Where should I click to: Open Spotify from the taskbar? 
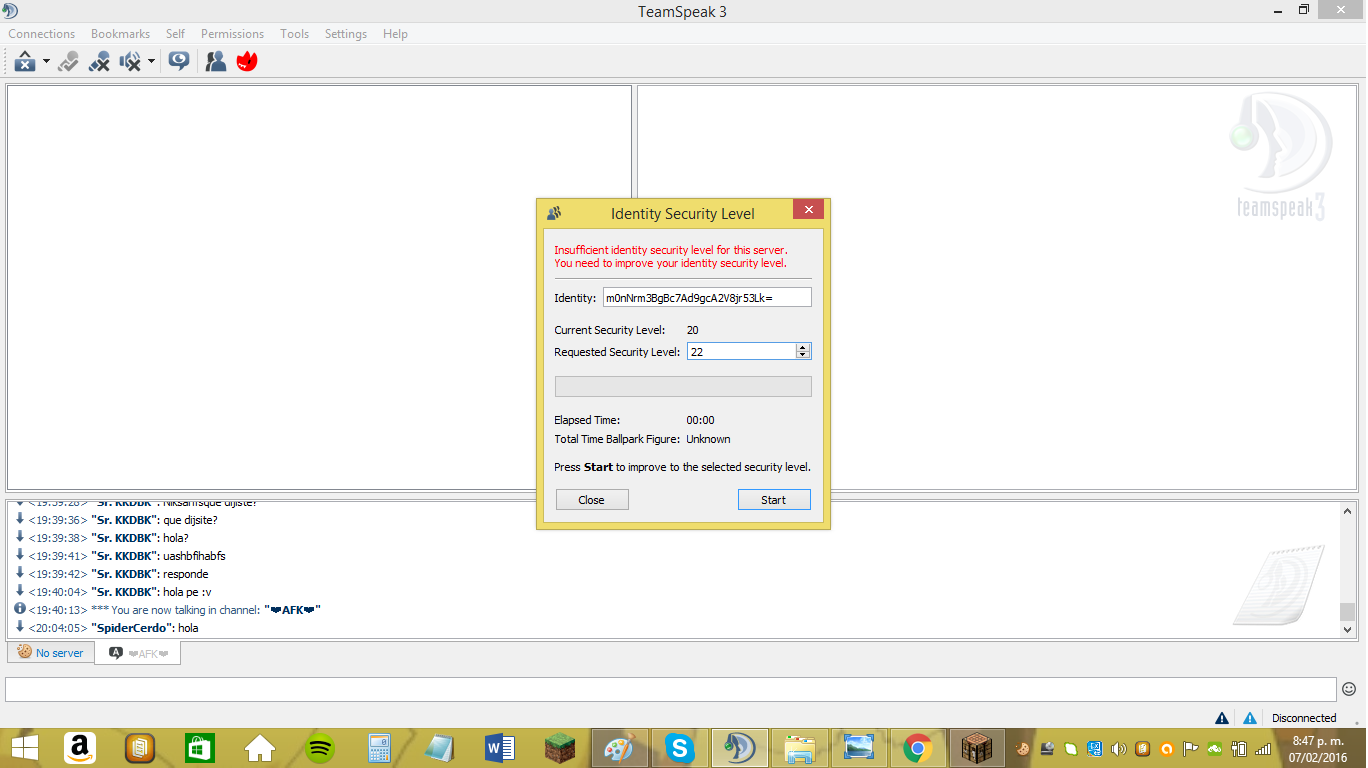pos(320,748)
